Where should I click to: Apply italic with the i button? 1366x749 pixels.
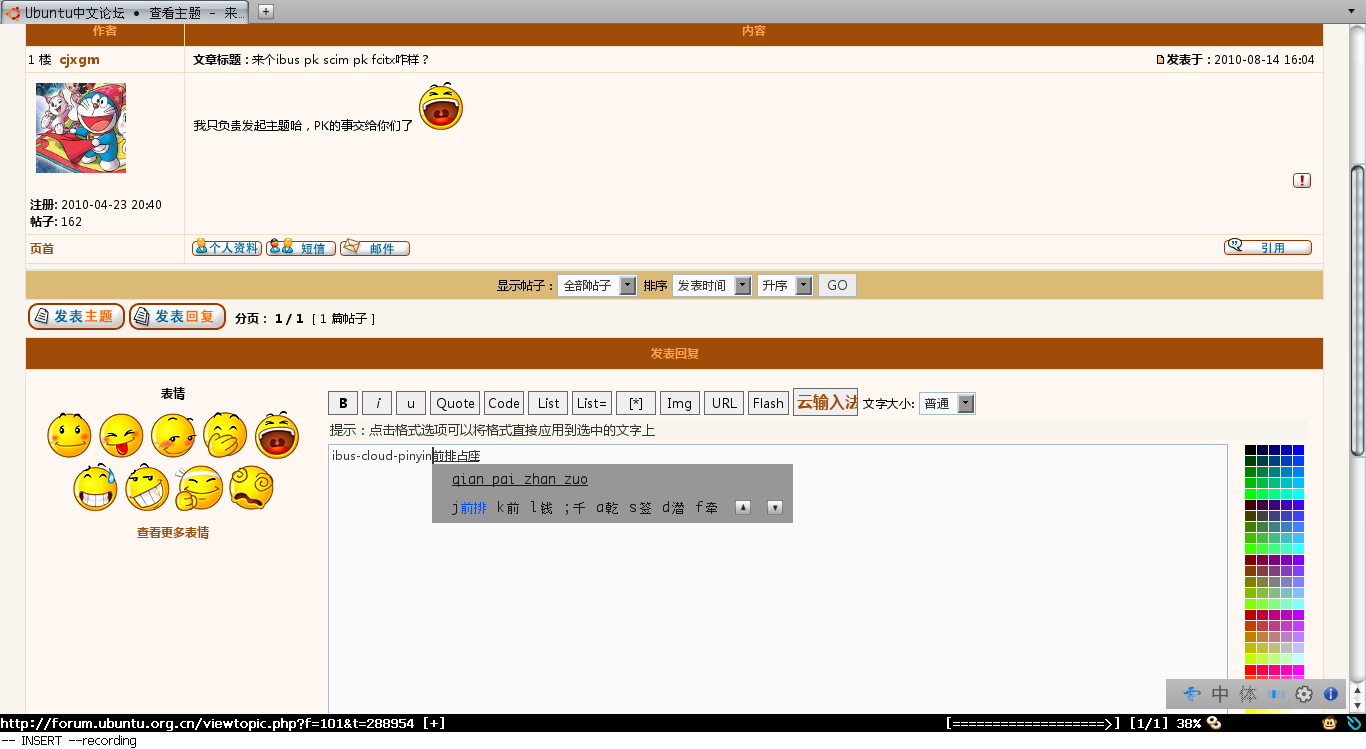coord(377,403)
